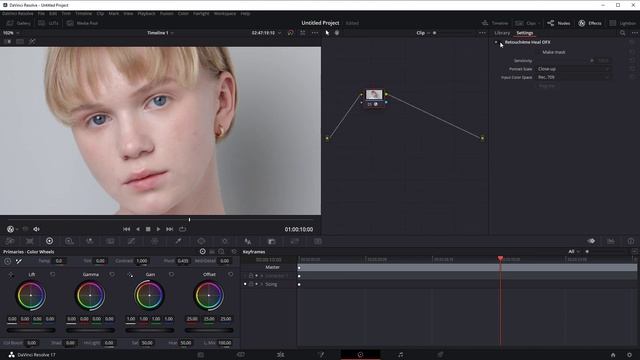Click the Gain color wheel center
Viewport: 640px width, 360px height.
(149, 295)
